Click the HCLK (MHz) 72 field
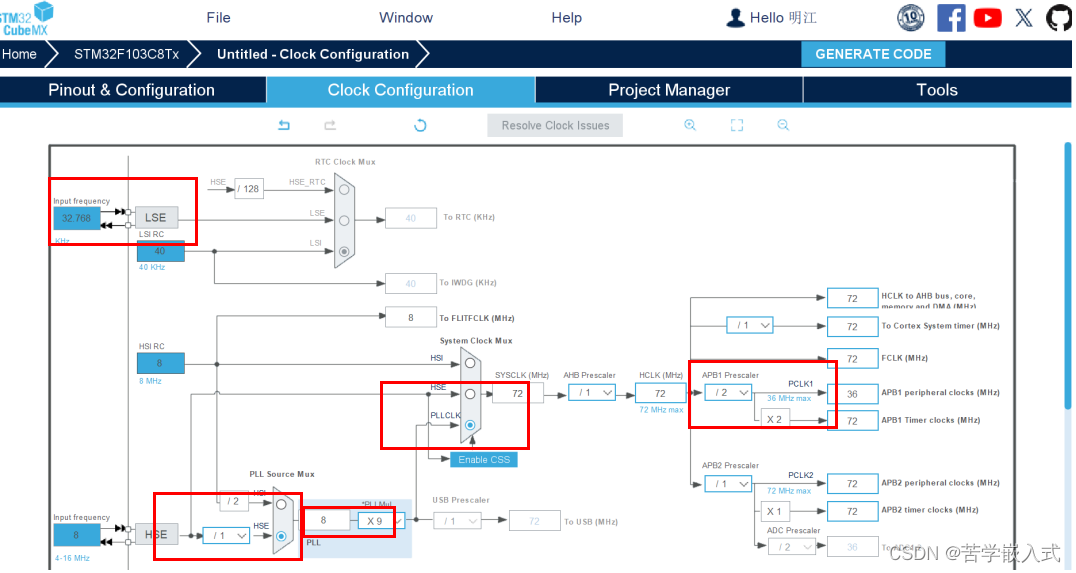Screen dimensions: 1076x573 (x=660, y=393)
